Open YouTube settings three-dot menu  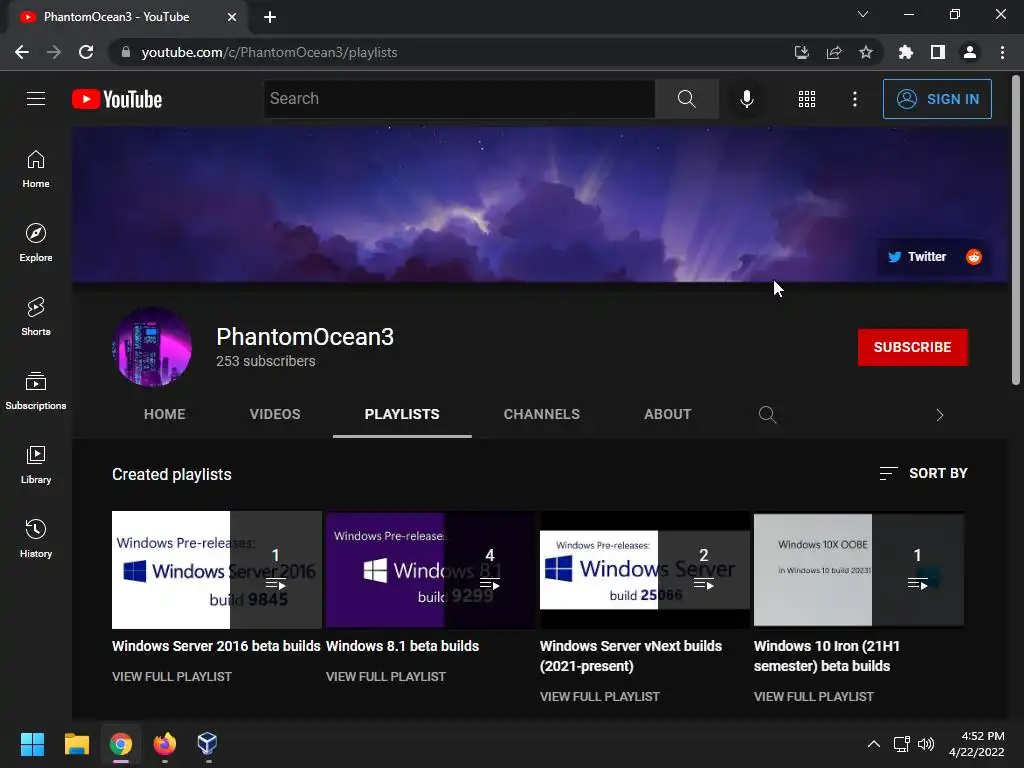pyautogui.click(x=855, y=99)
